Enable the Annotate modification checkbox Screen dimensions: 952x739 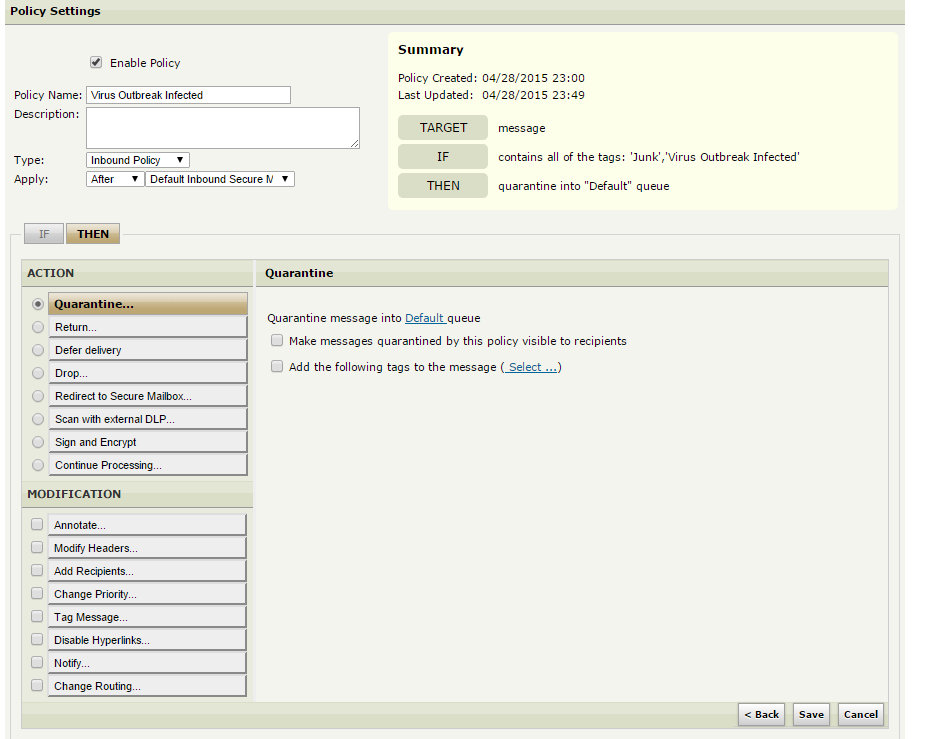click(37, 524)
